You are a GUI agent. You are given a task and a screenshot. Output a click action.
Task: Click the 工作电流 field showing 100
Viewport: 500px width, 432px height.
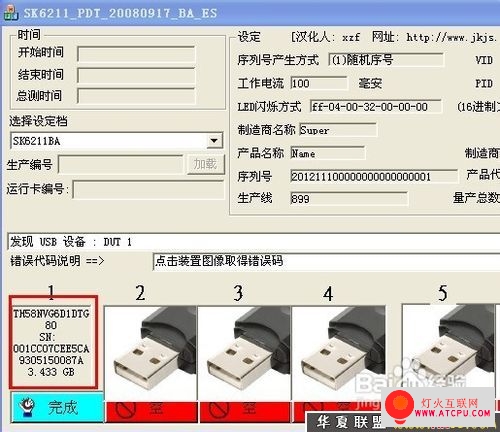319,83
